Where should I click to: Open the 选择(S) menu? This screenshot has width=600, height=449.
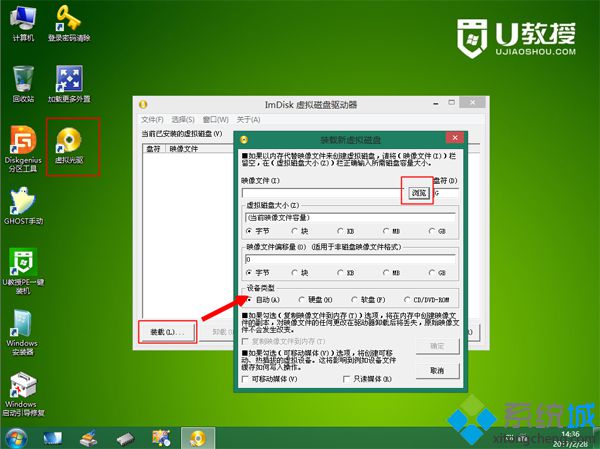183,120
